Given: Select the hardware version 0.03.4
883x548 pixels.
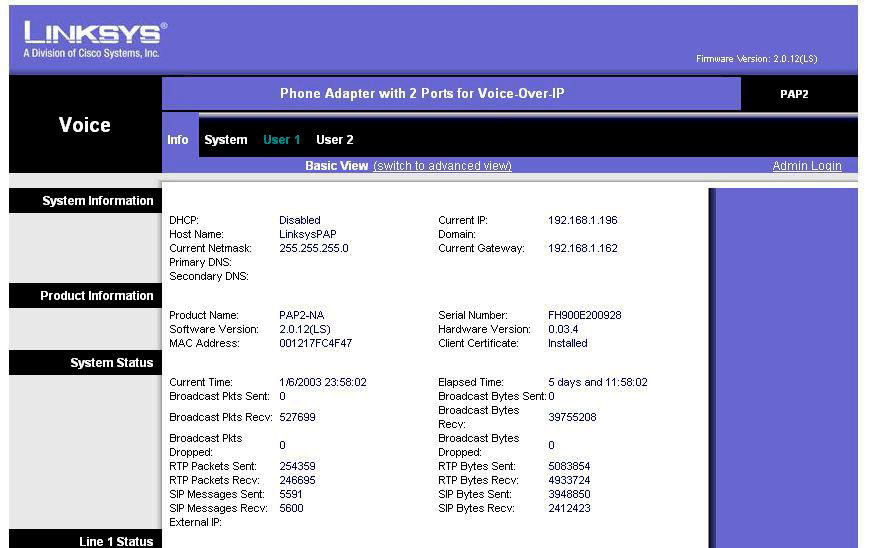Looking at the screenshot, I should pos(563,329).
